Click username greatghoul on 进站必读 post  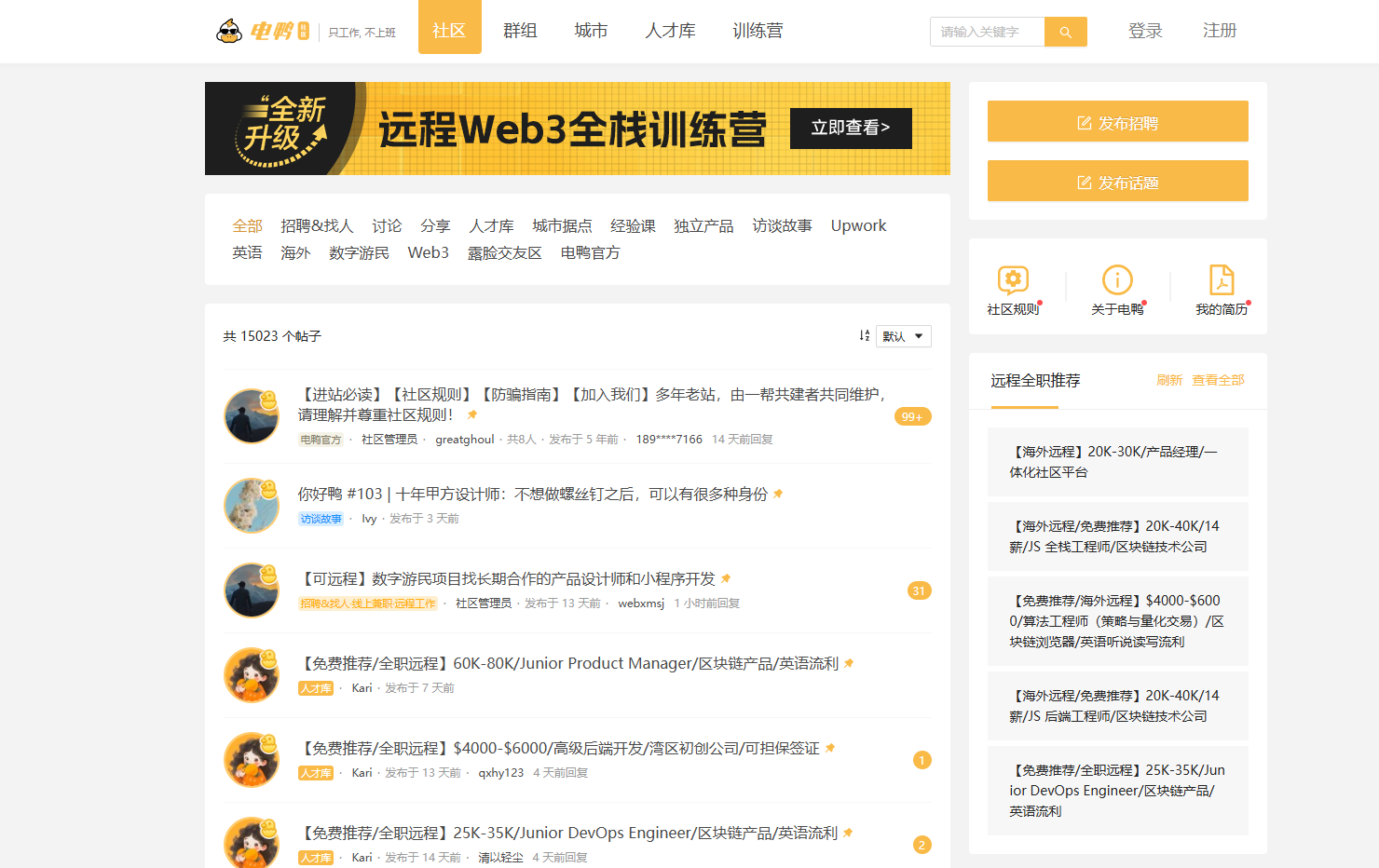465,440
